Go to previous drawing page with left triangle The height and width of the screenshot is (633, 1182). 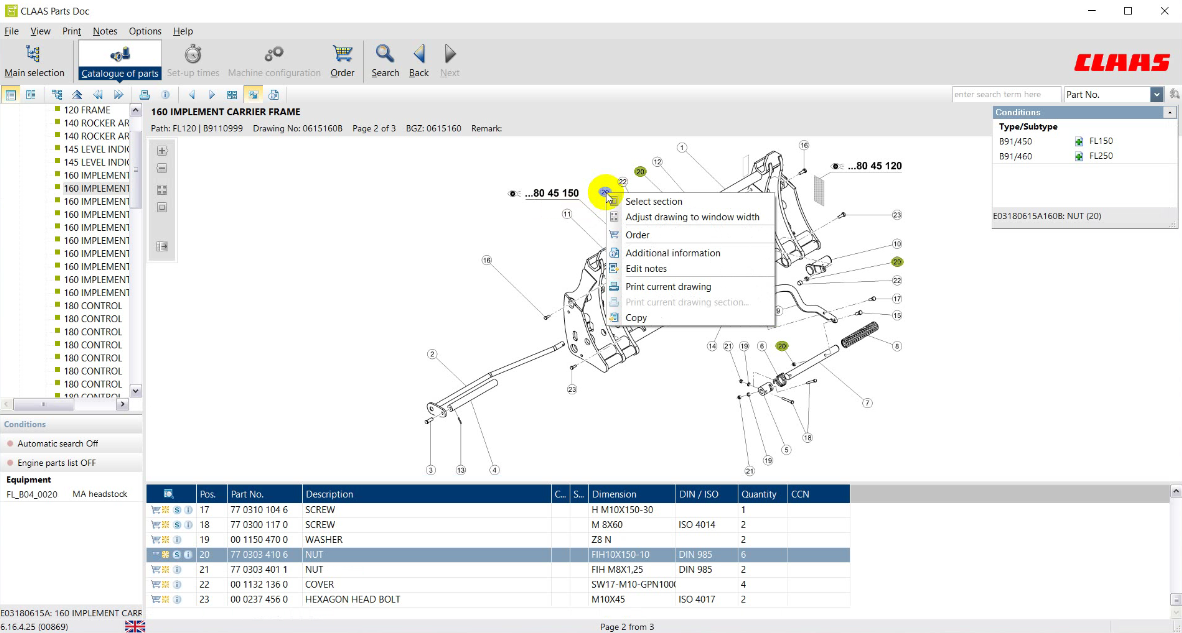[x=191, y=95]
